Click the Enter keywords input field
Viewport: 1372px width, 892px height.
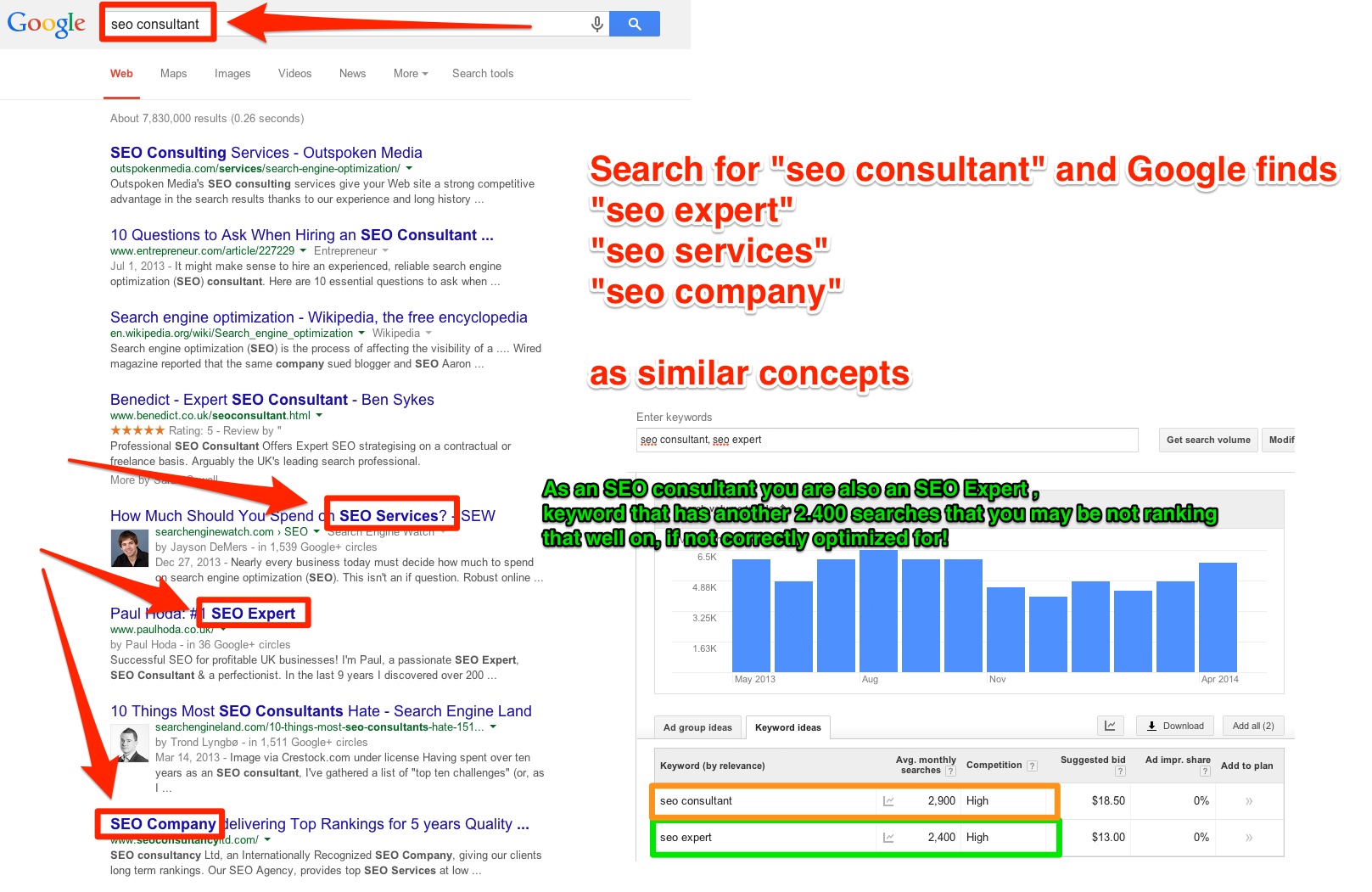coord(887,440)
